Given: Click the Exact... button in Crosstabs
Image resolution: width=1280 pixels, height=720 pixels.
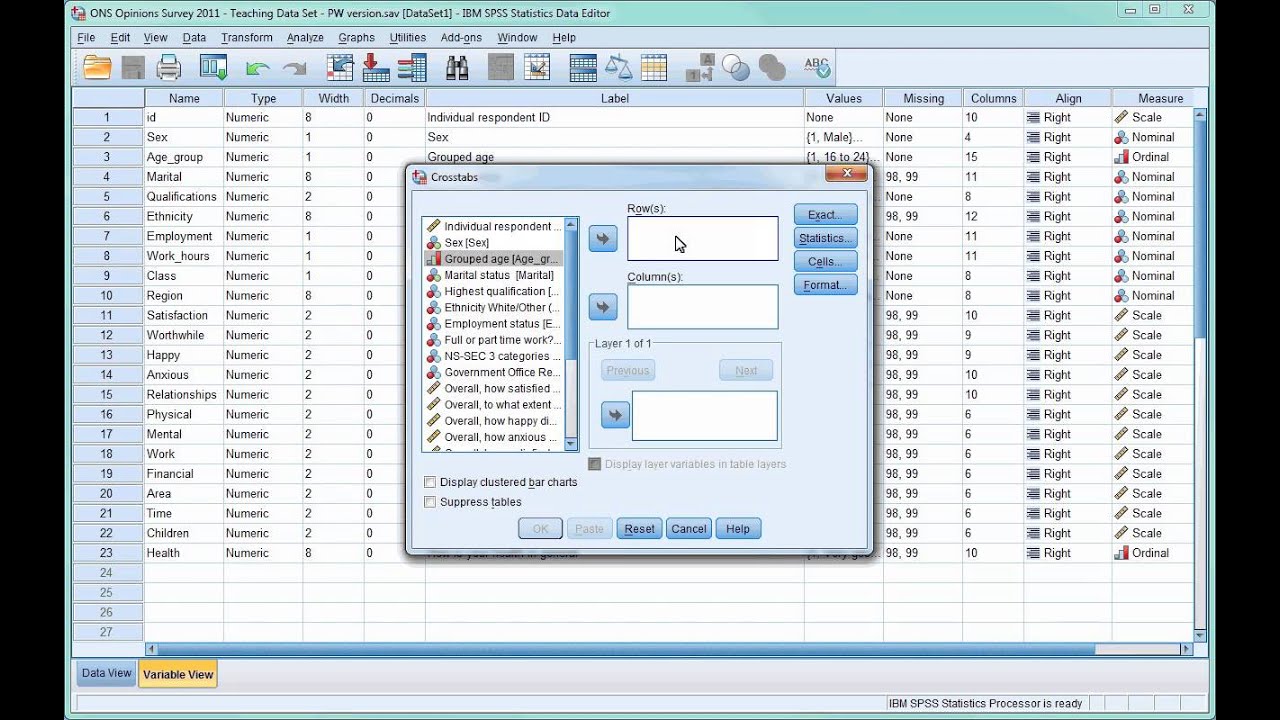Looking at the screenshot, I should [x=825, y=215].
